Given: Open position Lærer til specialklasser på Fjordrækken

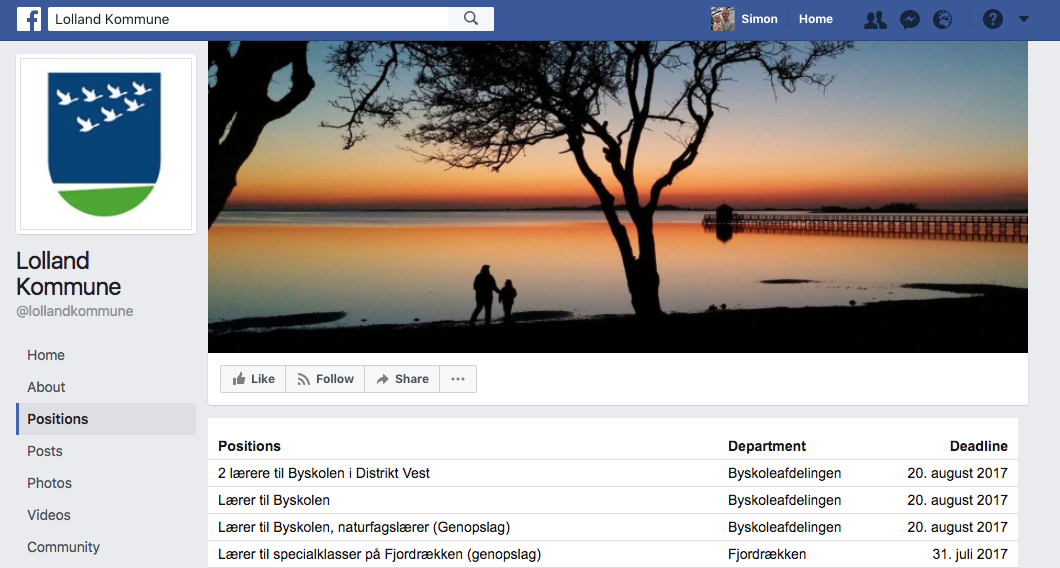Looking at the screenshot, I should click(x=379, y=554).
